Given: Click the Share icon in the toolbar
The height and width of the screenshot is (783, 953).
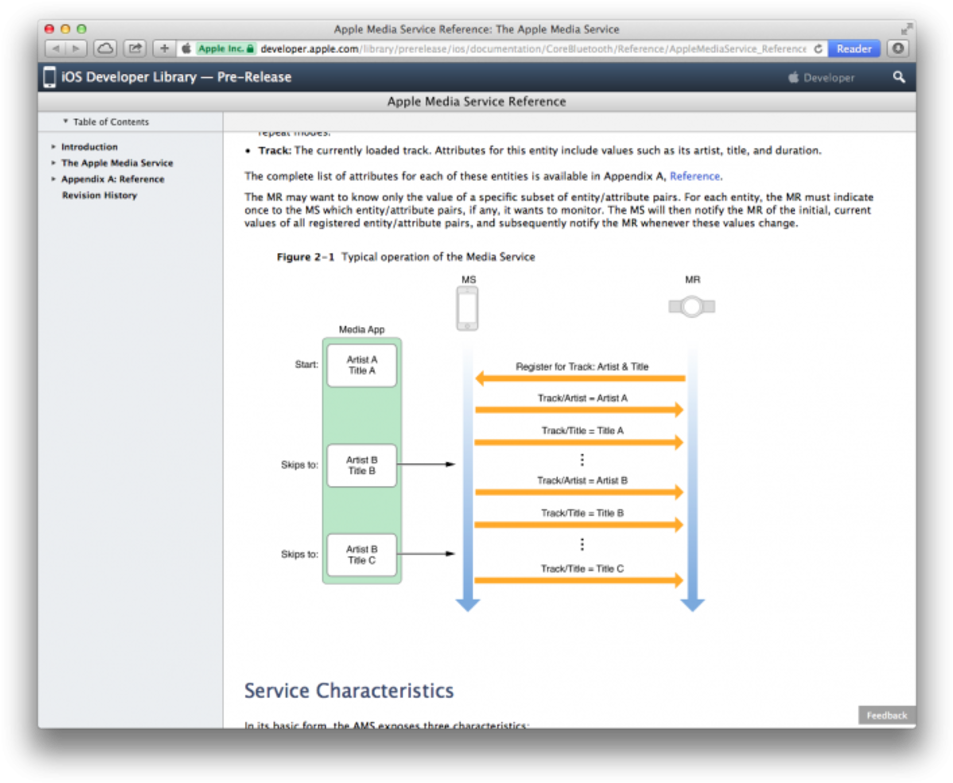Looking at the screenshot, I should [134, 47].
